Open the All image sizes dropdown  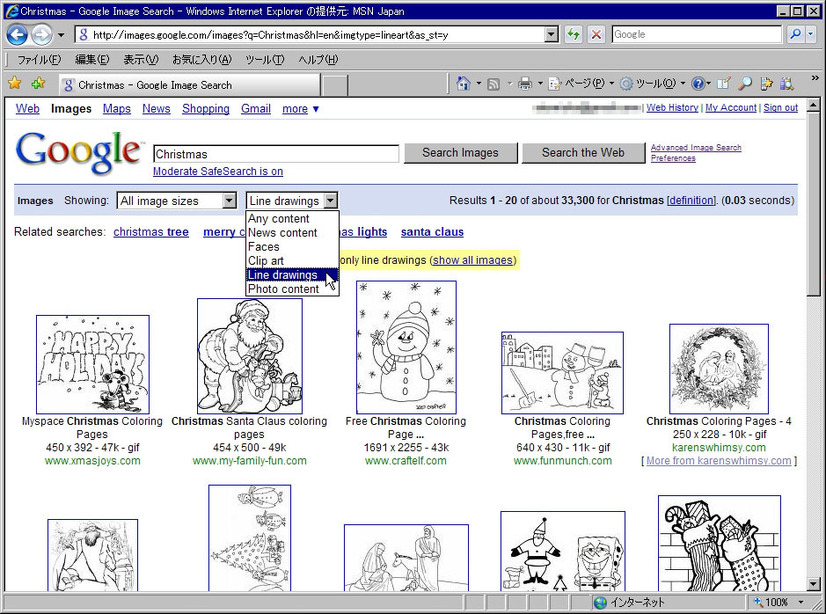click(176, 201)
